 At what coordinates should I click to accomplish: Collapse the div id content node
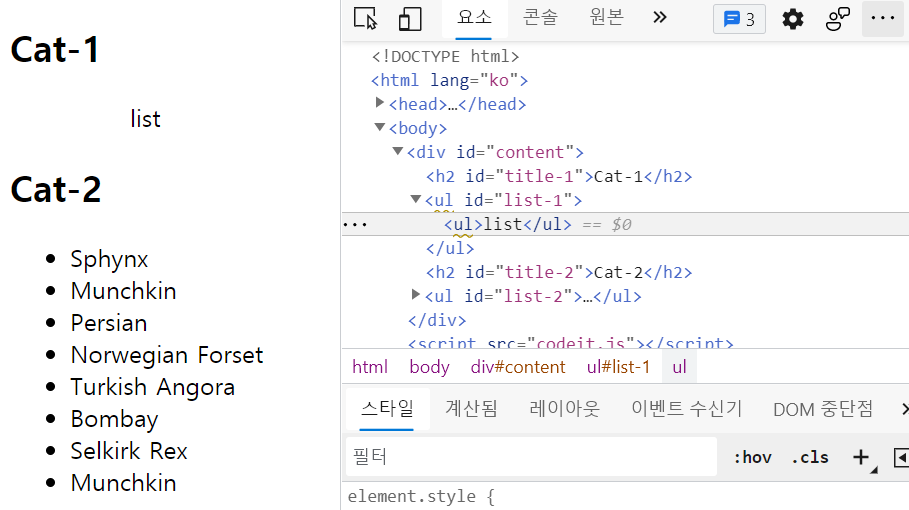click(398, 151)
